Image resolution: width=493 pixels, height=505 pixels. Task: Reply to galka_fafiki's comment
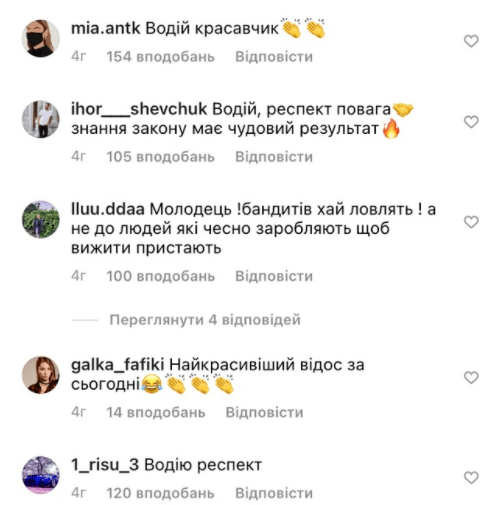coord(264,412)
